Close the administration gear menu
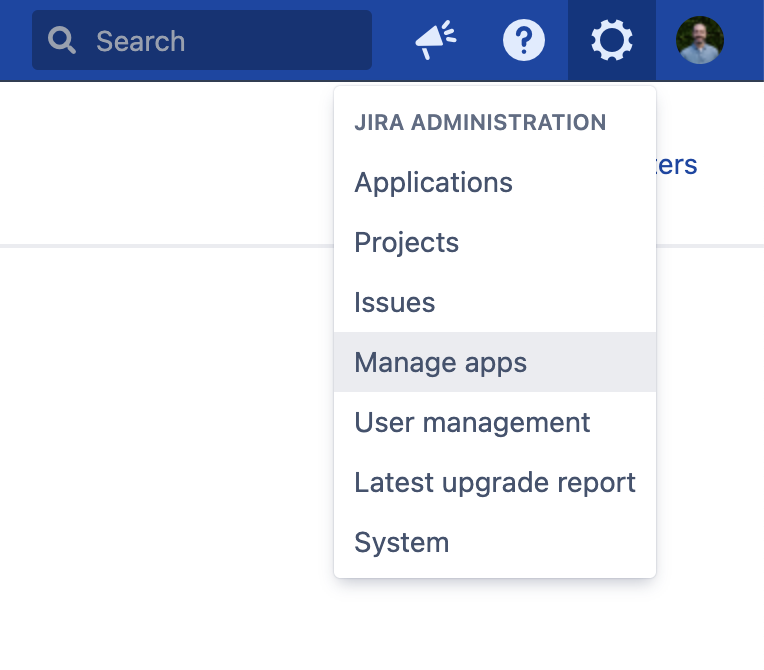The width and height of the screenshot is (764, 670). pyautogui.click(x=611, y=40)
